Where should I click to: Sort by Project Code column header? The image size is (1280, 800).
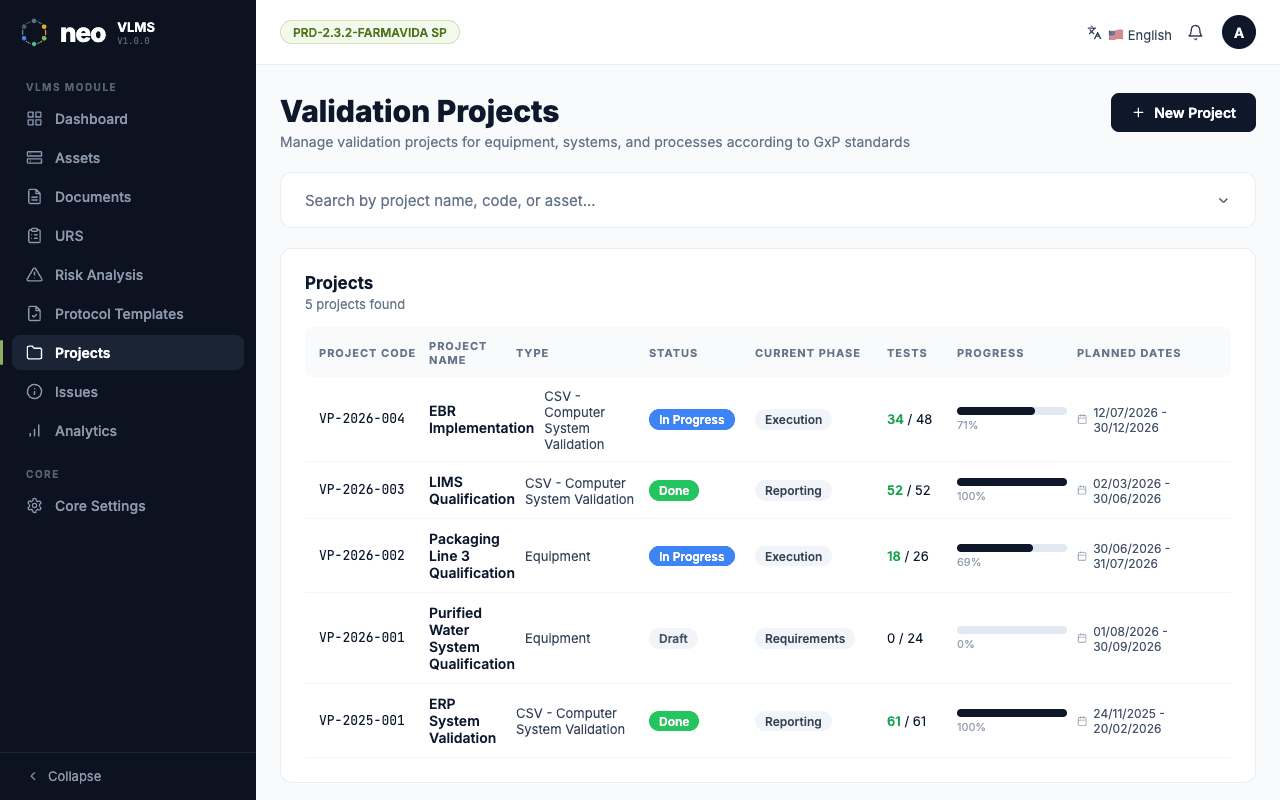click(x=367, y=353)
